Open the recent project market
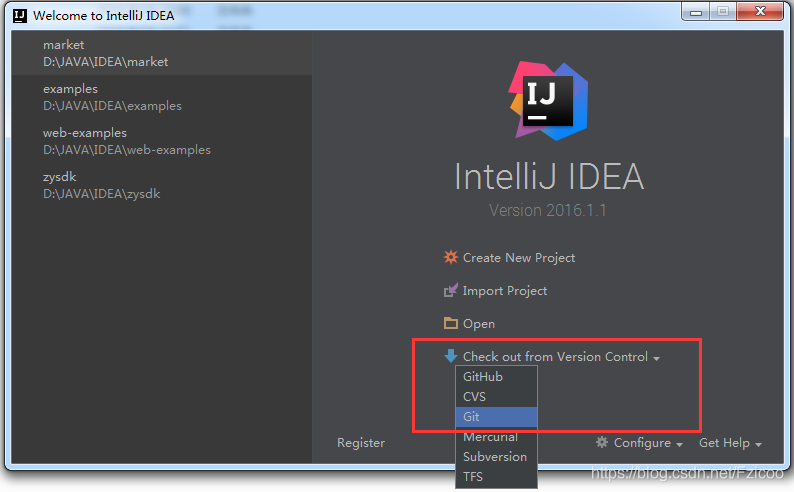Image resolution: width=794 pixels, height=492 pixels. (162, 53)
